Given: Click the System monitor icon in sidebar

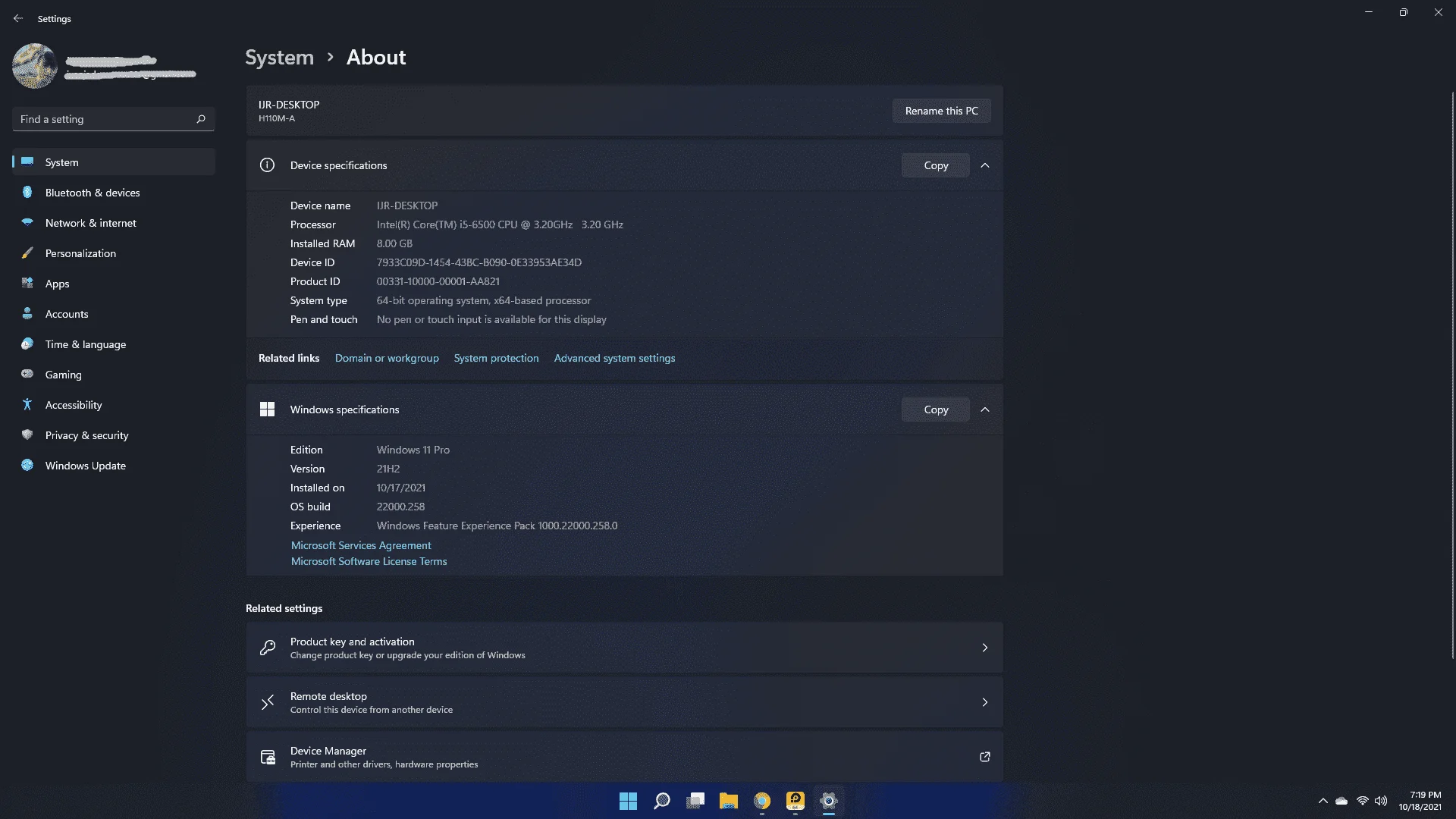Looking at the screenshot, I should click(27, 162).
